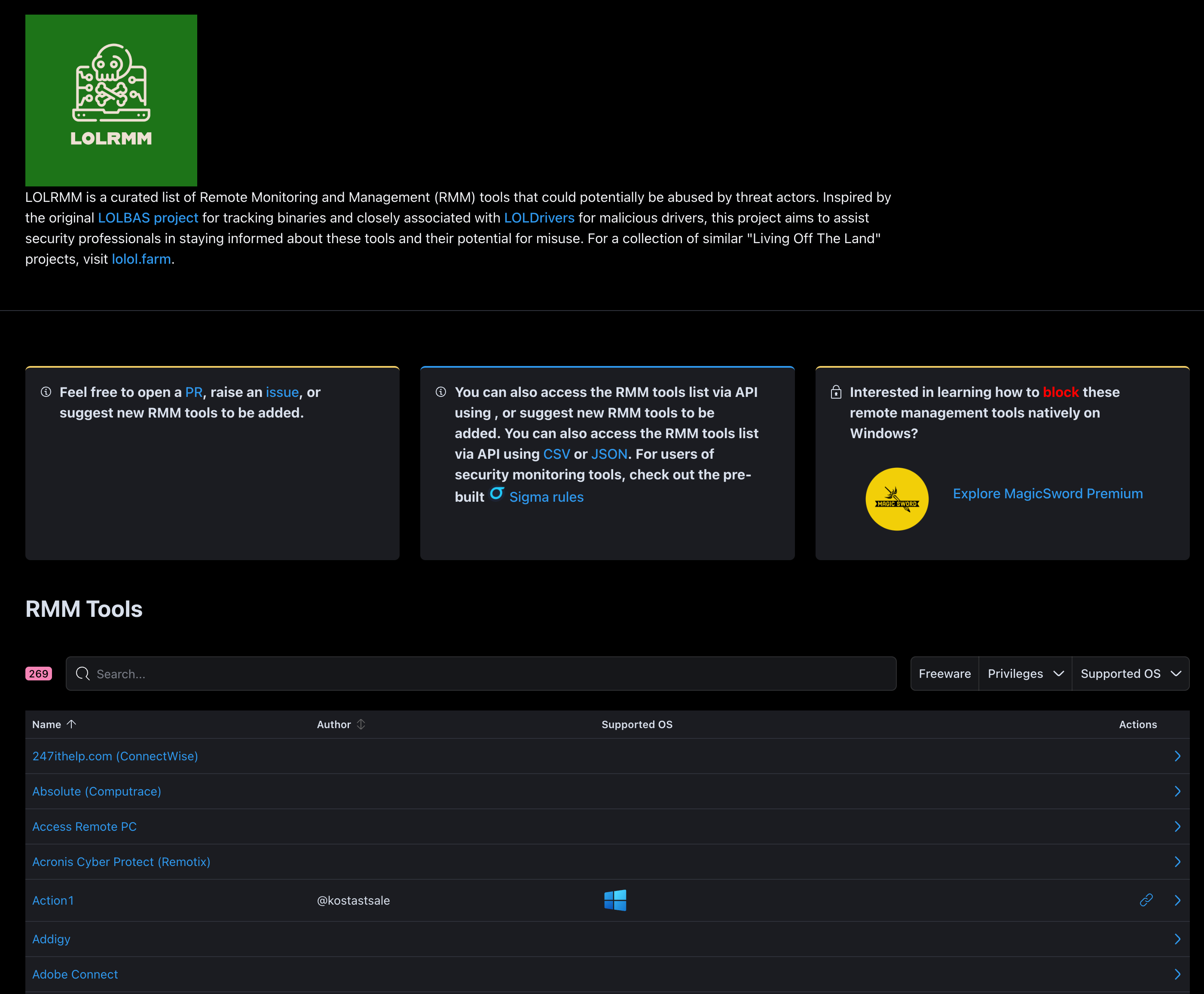1204x994 pixels.
Task: Open the Acronis Cyber Protect (Remotix) entry
Action: point(121,862)
